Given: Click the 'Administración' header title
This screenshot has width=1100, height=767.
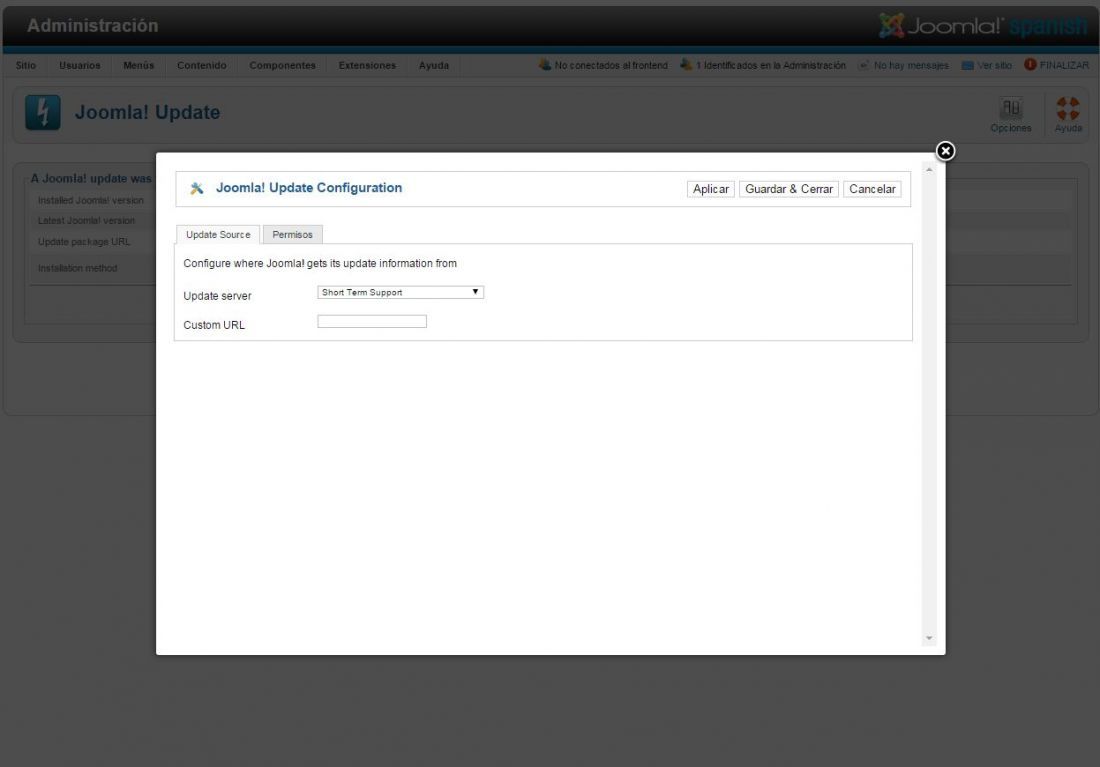Looking at the screenshot, I should click(93, 25).
